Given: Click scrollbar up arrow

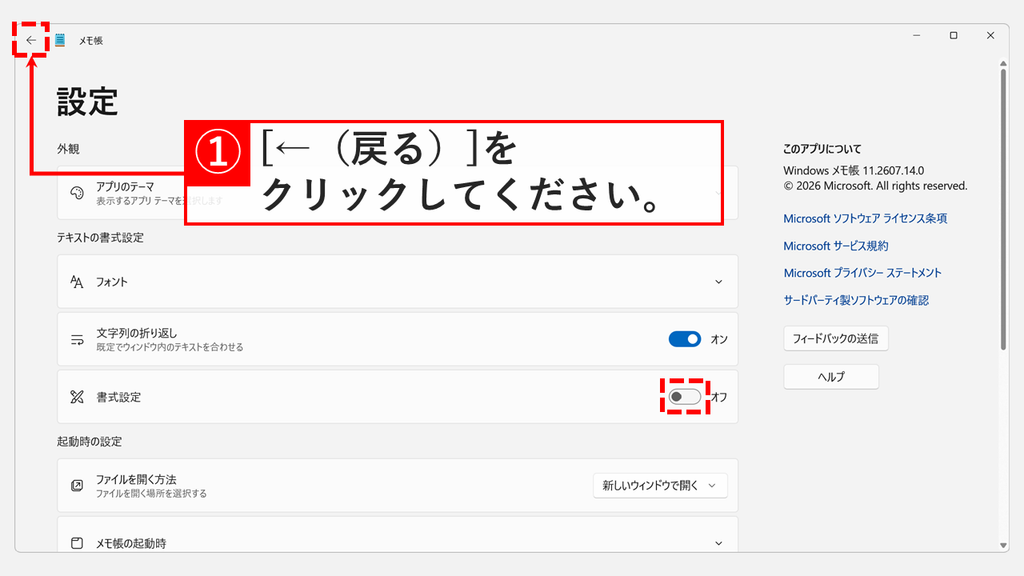Looking at the screenshot, I should coord(1003,63).
